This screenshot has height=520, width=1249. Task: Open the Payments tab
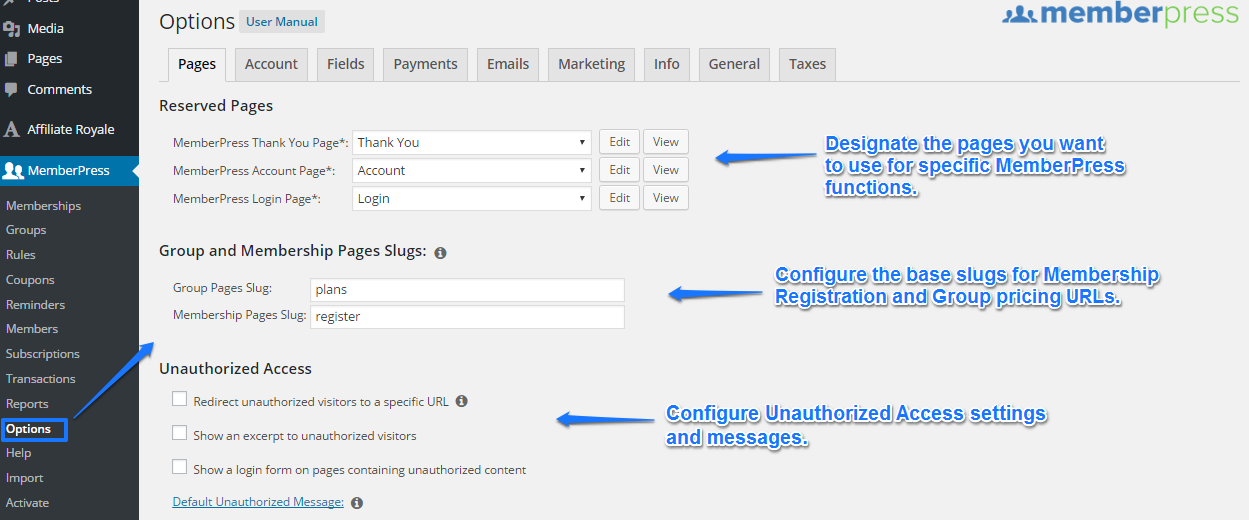click(x=425, y=64)
